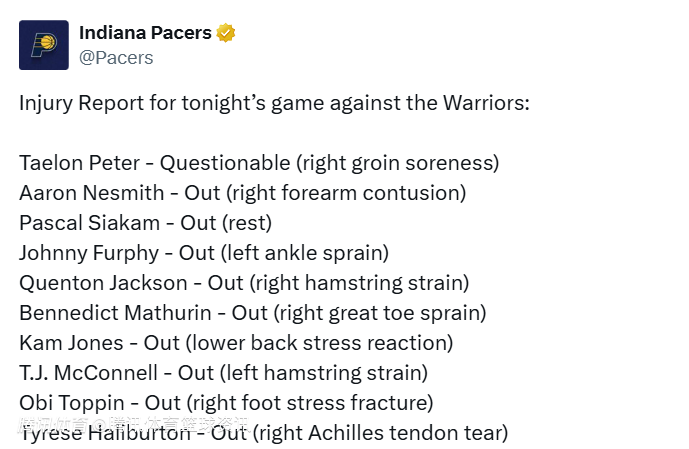Select the T.J. McConnell hamstring line

pos(223,373)
